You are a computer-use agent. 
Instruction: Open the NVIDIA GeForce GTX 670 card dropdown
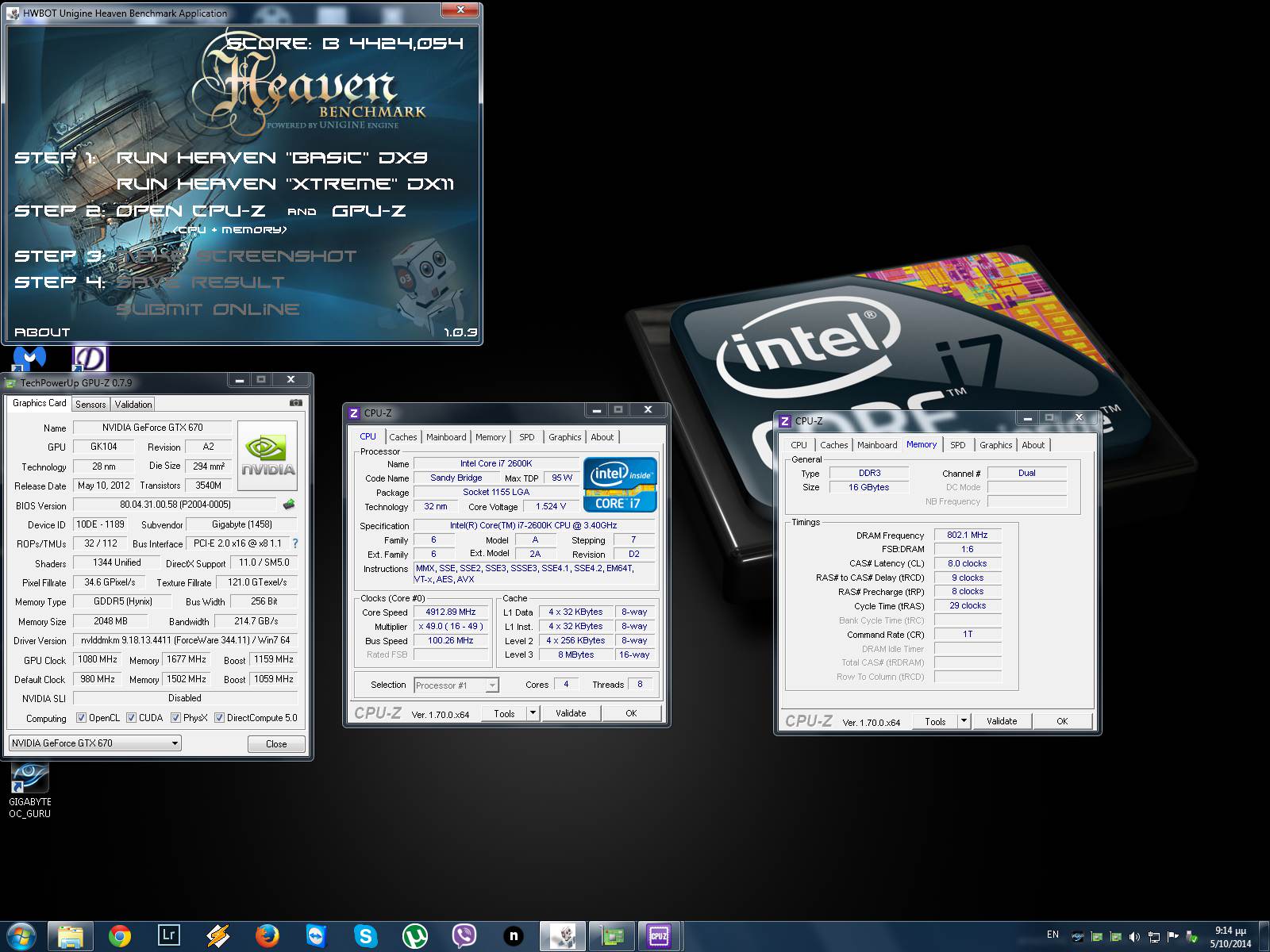pyautogui.click(x=95, y=743)
